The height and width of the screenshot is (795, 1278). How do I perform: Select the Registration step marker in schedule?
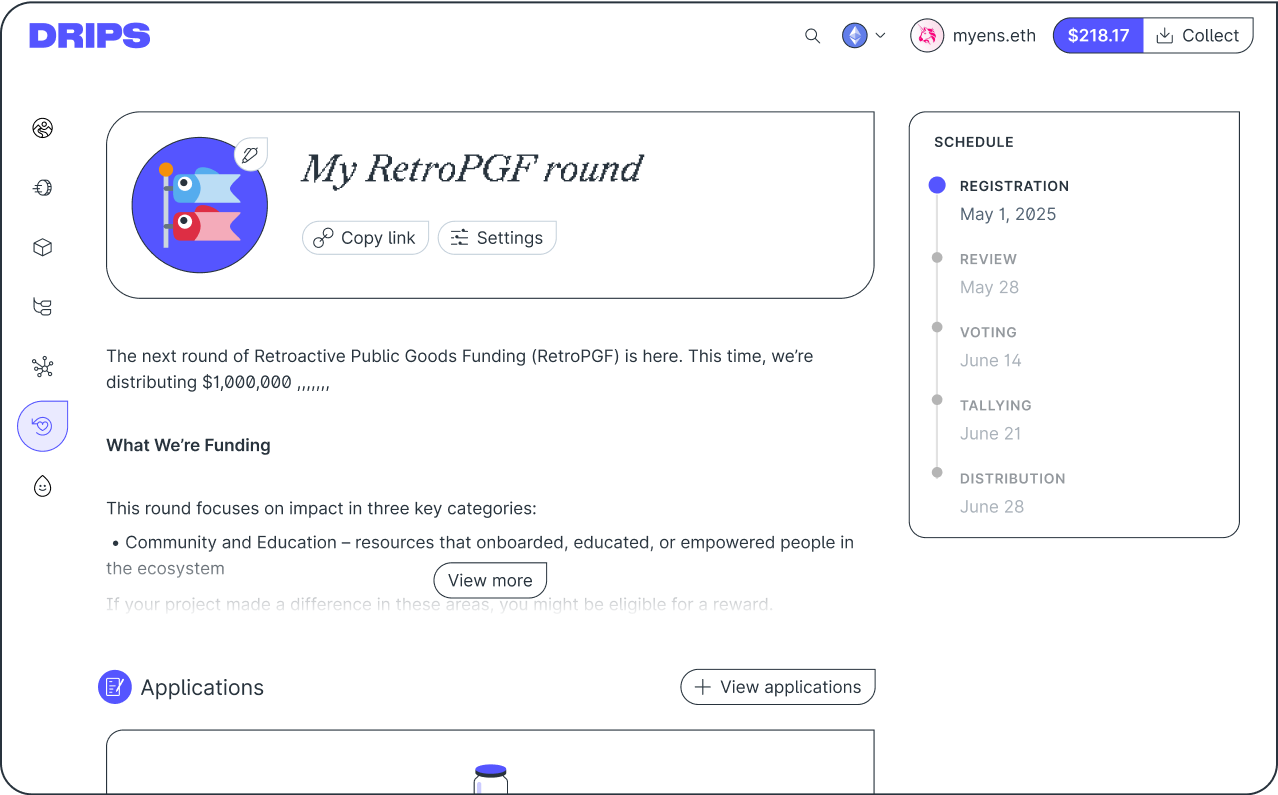(x=937, y=185)
